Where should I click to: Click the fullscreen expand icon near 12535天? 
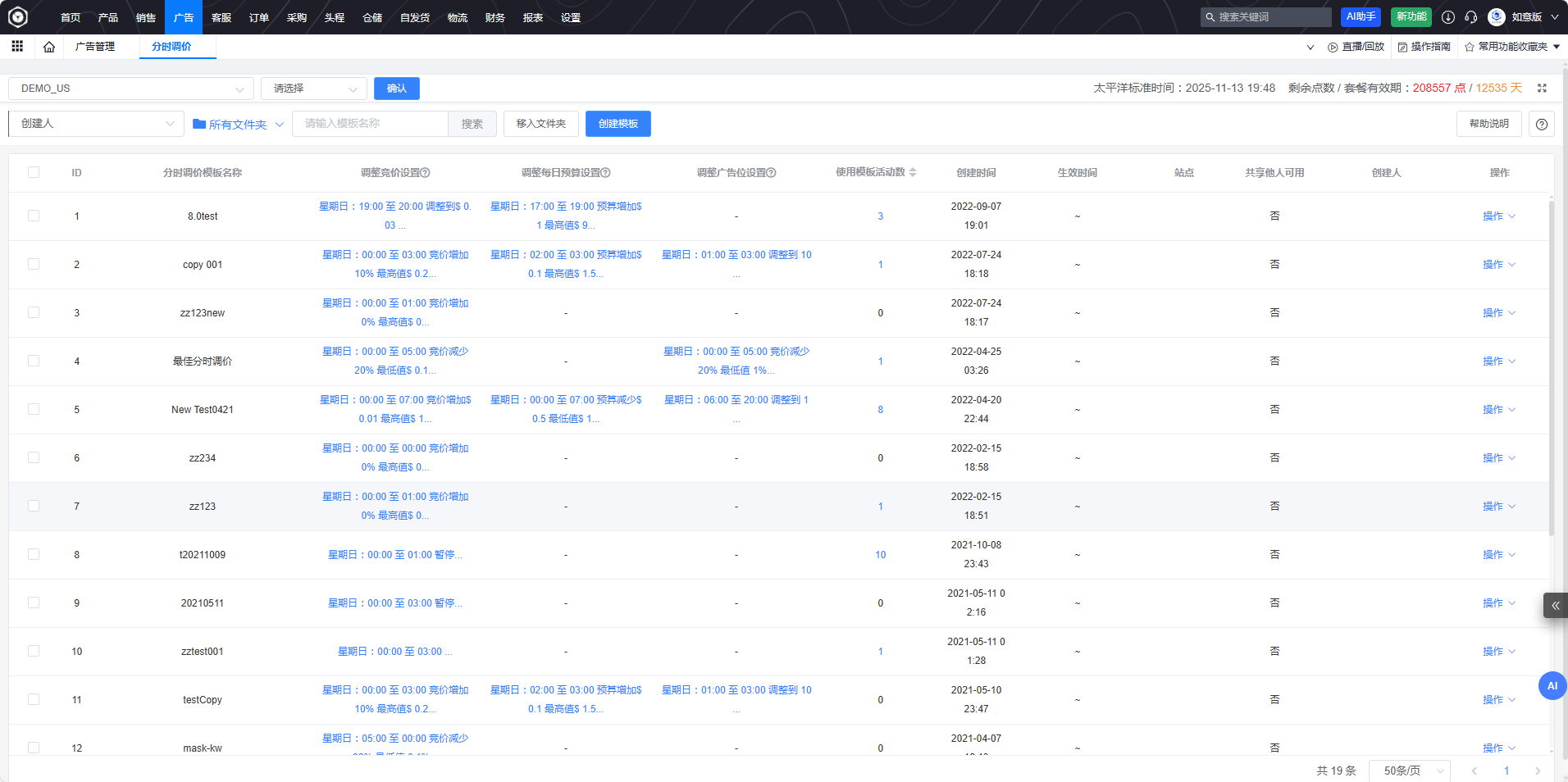[1543, 88]
